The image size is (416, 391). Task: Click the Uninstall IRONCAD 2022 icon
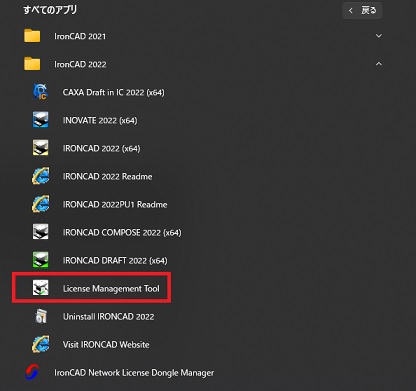pyautogui.click(x=41, y=316)
